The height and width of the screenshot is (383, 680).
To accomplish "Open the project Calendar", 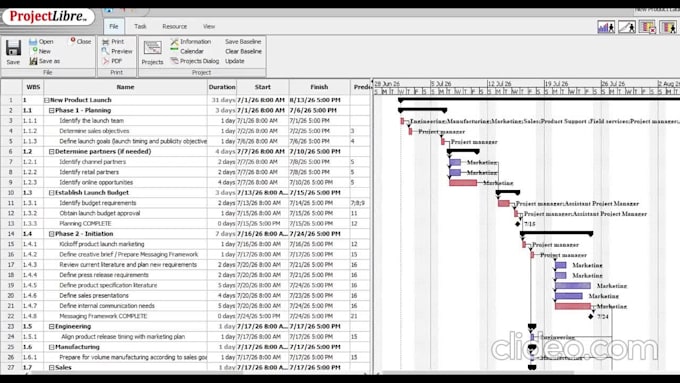I will [187, 51].
